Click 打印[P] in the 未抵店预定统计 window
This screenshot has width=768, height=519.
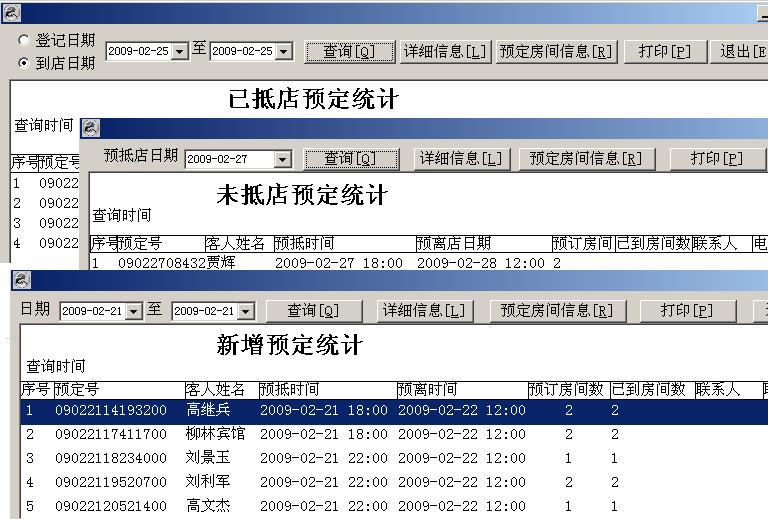pyautogui.click(x=717, y=159)
